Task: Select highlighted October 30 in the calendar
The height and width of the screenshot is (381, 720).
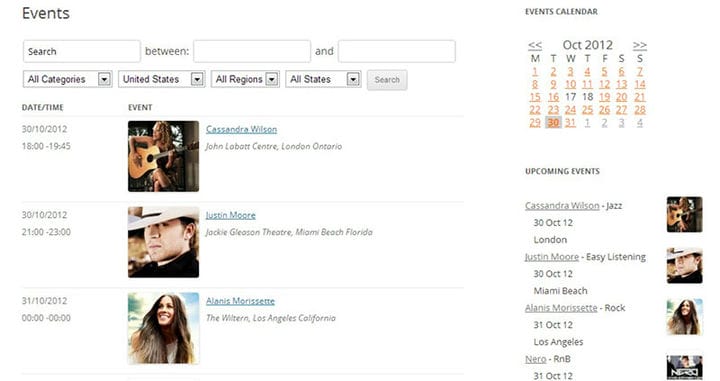Action: tap(553, 123)
